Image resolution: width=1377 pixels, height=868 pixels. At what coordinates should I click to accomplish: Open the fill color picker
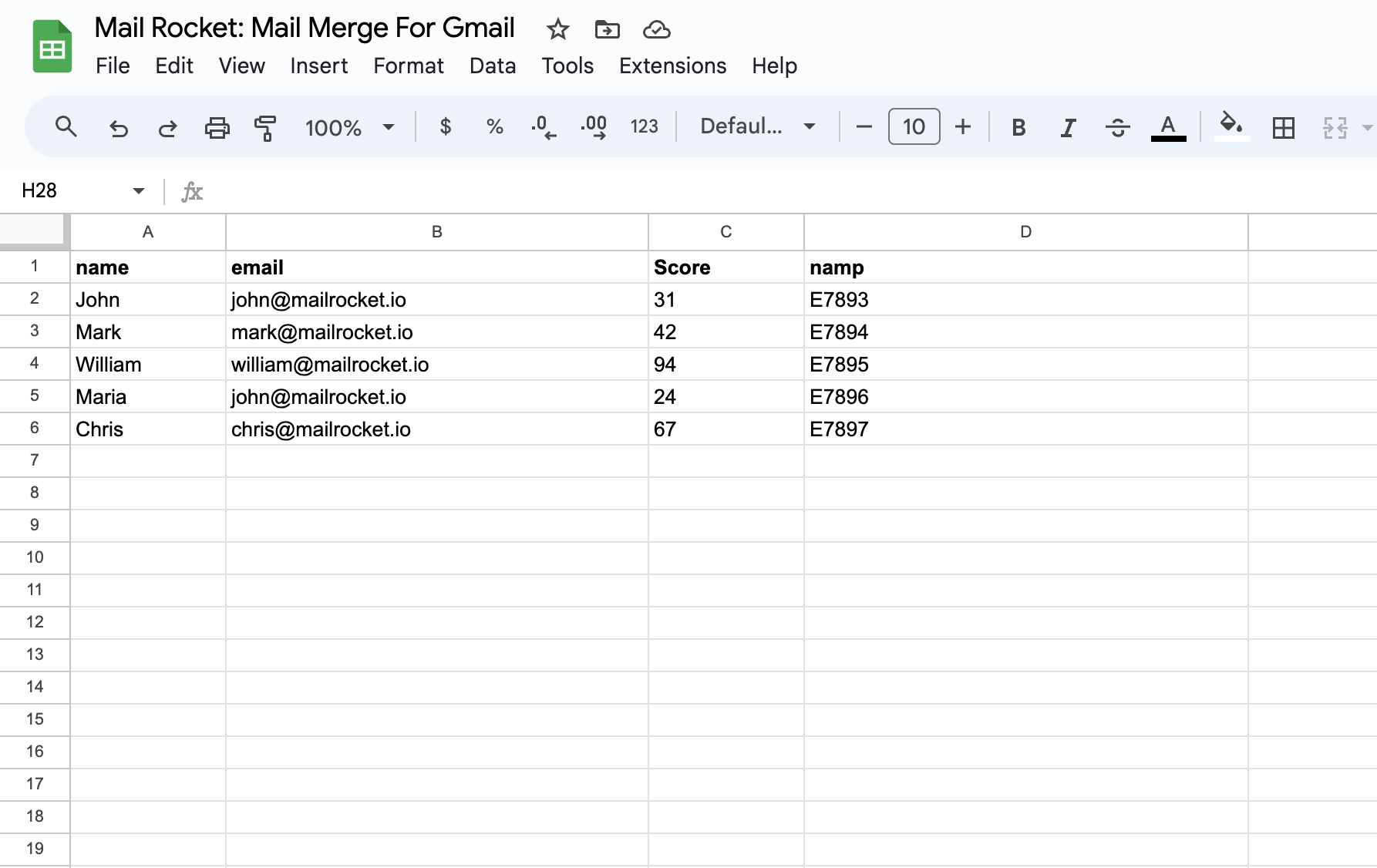(x=1231, y=126)
